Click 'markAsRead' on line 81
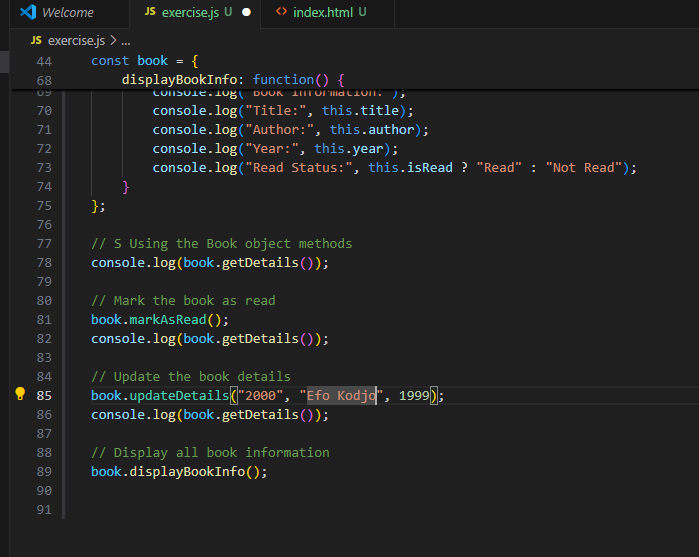This screenshot has height=557, width=699. tap(168, 319)
